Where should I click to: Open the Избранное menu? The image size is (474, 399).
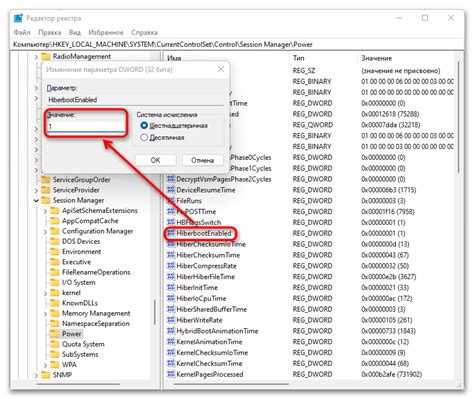pyautogui.click(x=106, y=32)
